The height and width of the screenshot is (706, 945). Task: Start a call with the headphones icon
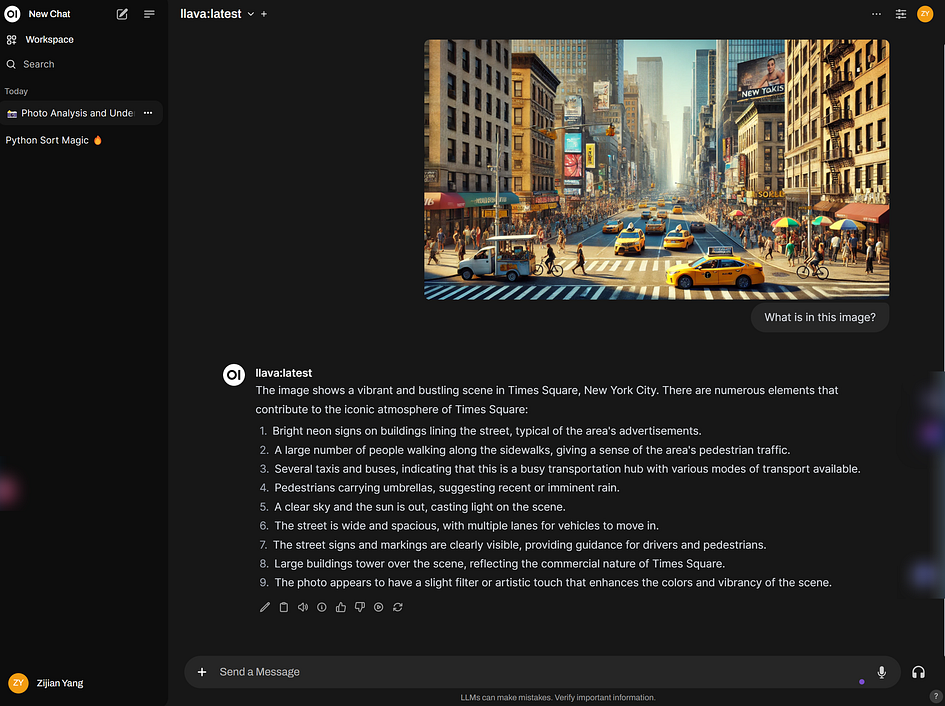pyautogui.click(x=918, y=672)
